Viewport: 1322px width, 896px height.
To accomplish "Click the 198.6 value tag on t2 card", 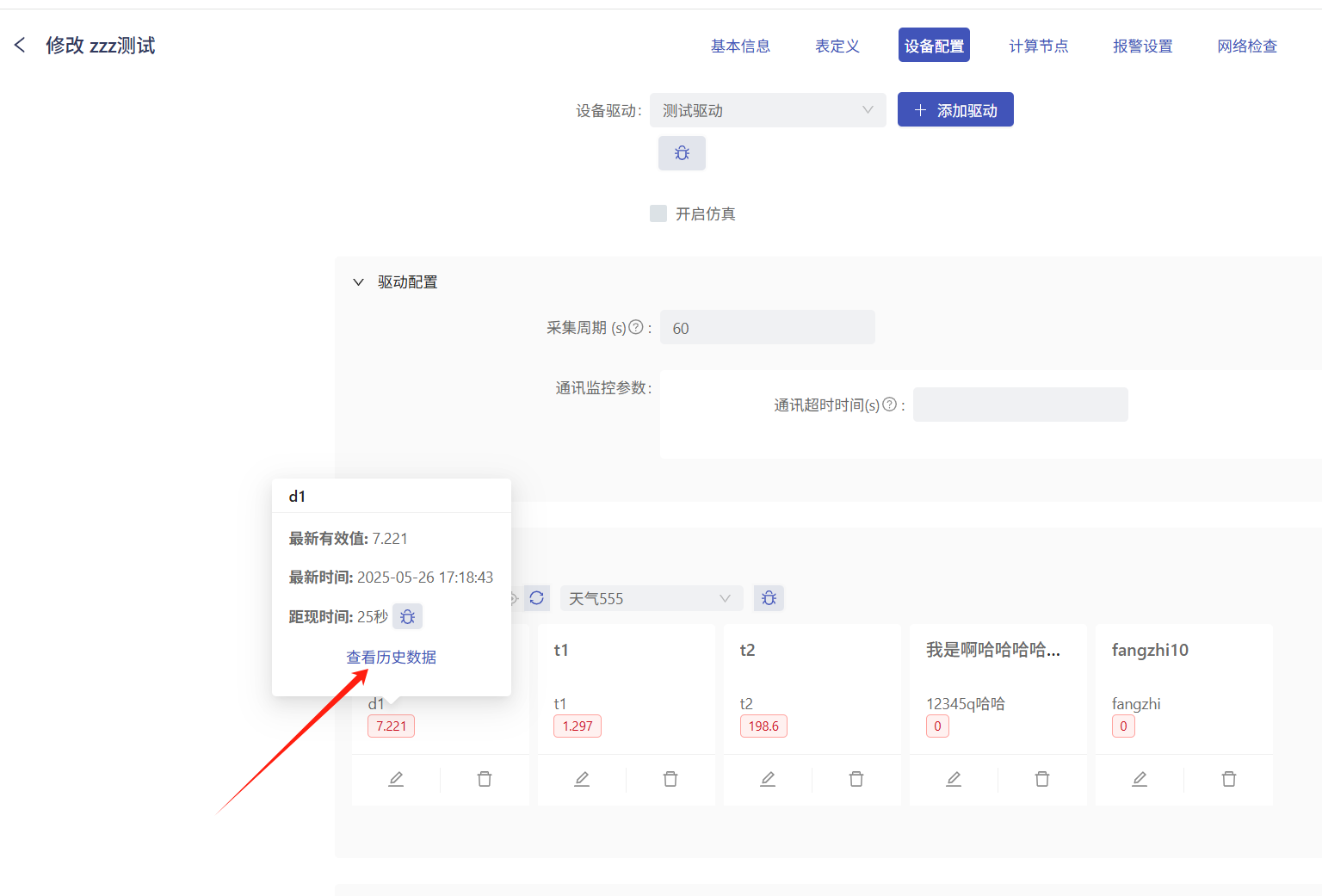I will [763, 726].
